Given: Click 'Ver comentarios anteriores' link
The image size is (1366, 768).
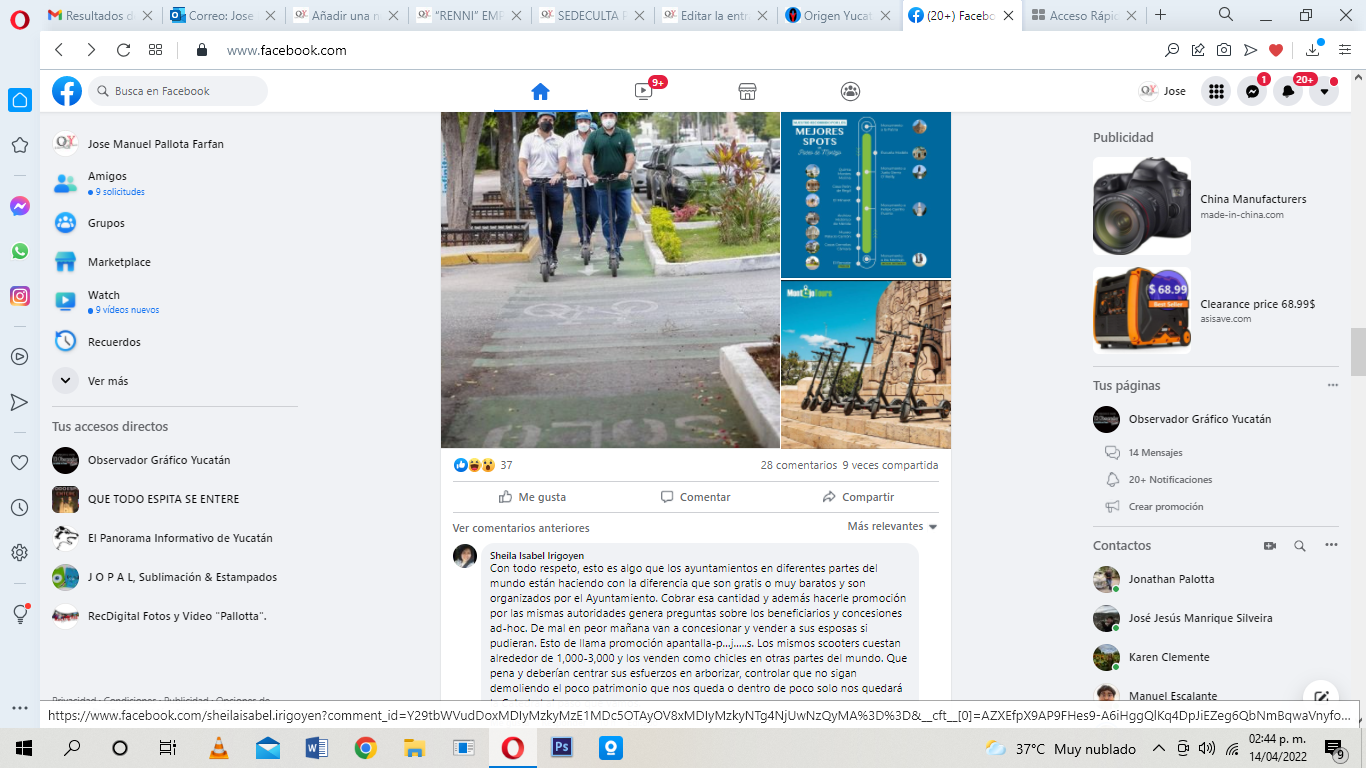Looking at the screenshot, I should pos(521,528).
